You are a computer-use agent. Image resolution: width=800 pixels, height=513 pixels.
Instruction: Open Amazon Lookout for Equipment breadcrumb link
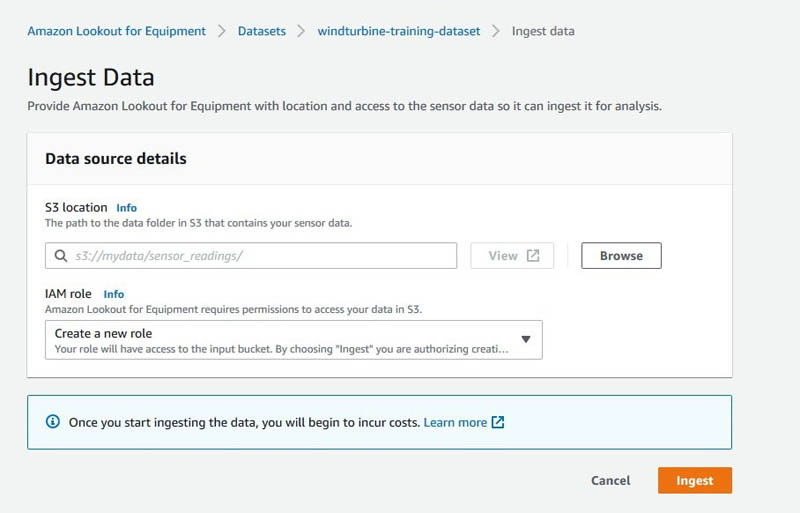pos(116,31)
